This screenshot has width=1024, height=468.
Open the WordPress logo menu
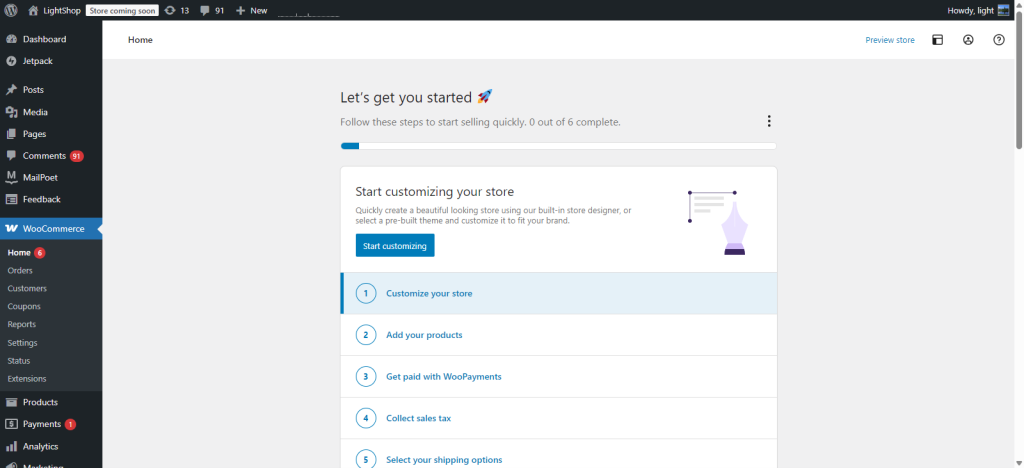point(10,10)
